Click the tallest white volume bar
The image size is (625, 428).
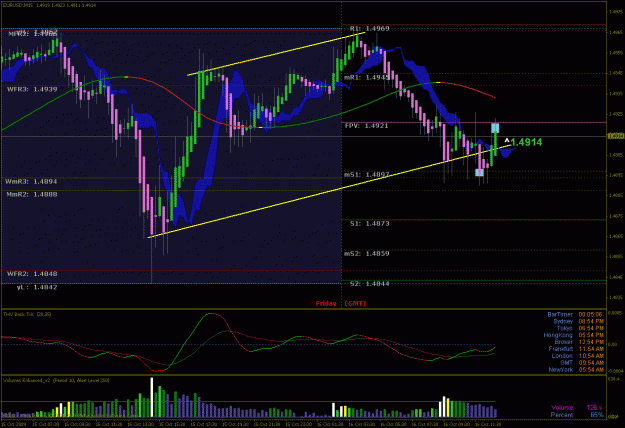pos(151,397)
